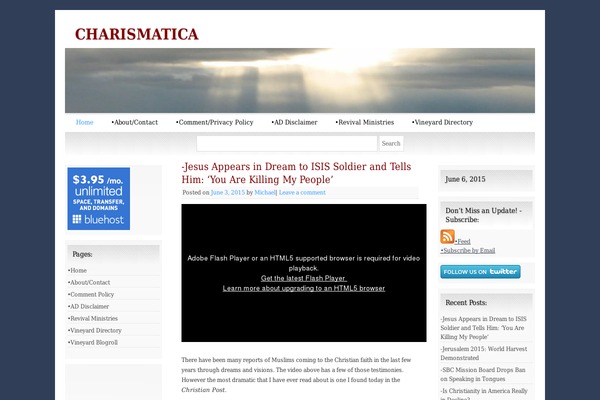Open recent post Jesus Appears in Dream to ISIS

point(483,328)
